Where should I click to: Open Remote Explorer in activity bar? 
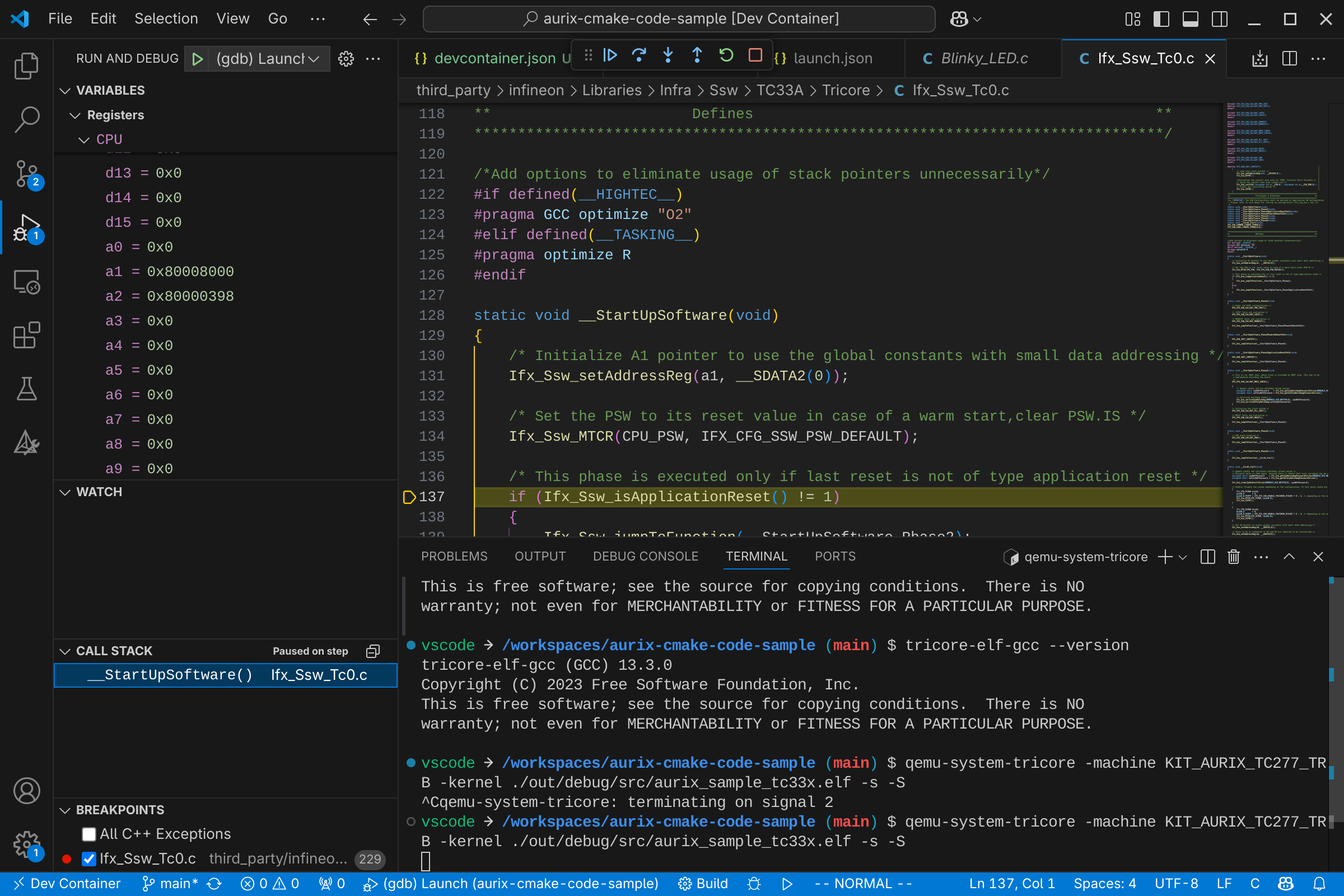coord(26,282)
